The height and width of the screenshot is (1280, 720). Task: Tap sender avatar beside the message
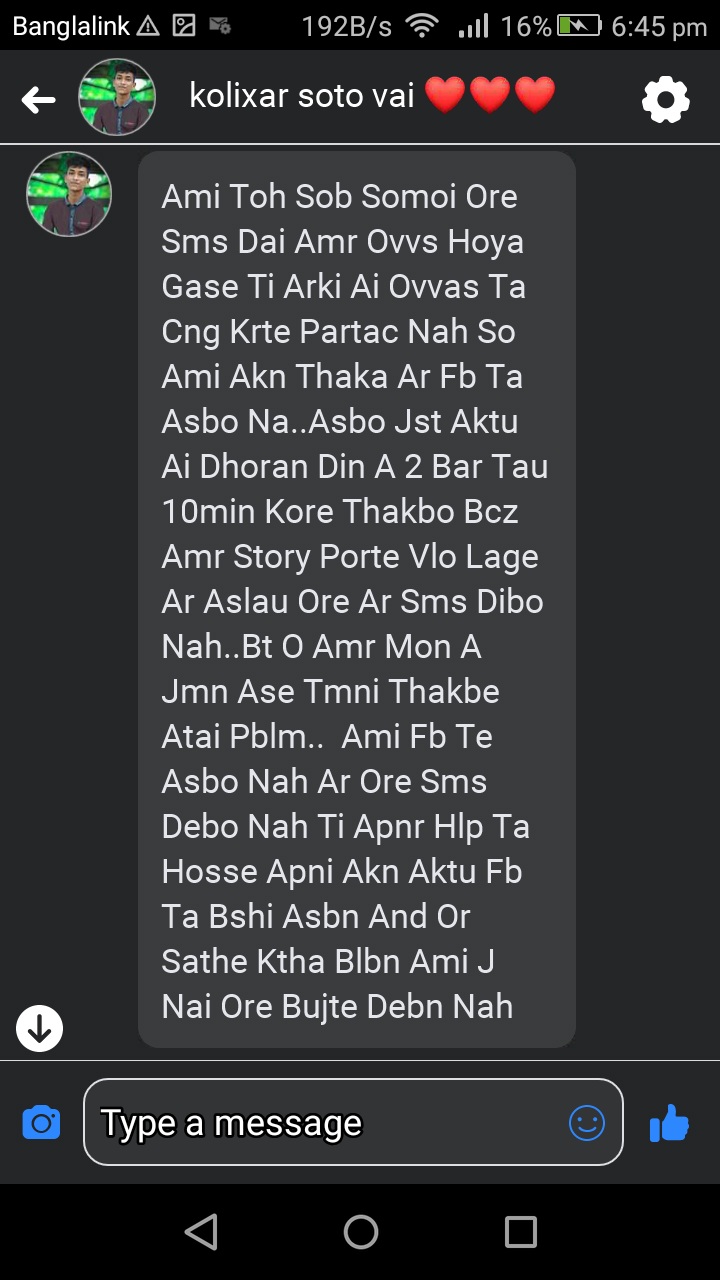tap(69, 194)
